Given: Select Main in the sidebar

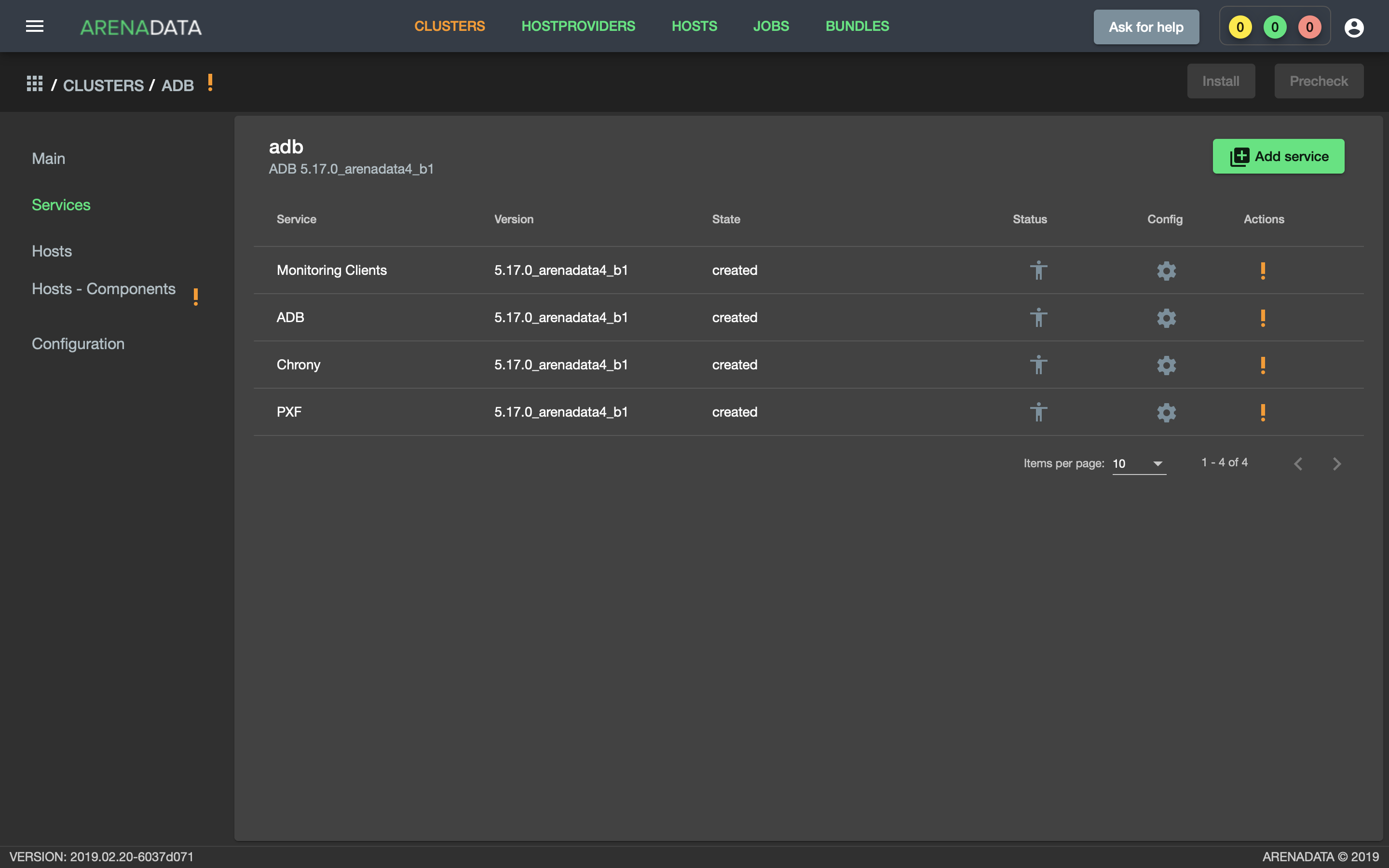Looking at the screenshot, I should pos(48,159).
